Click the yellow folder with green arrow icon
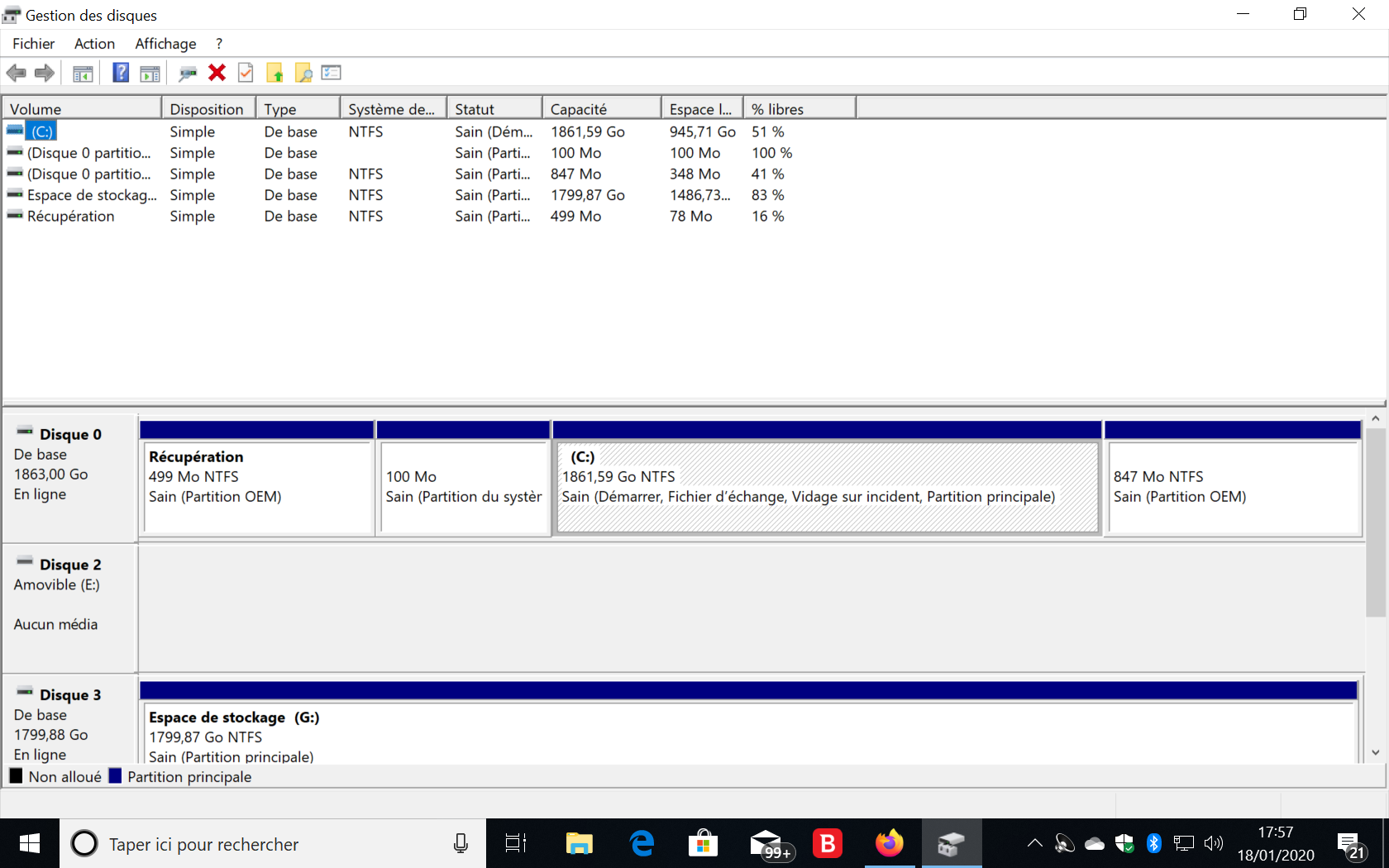 pos(275,74)
